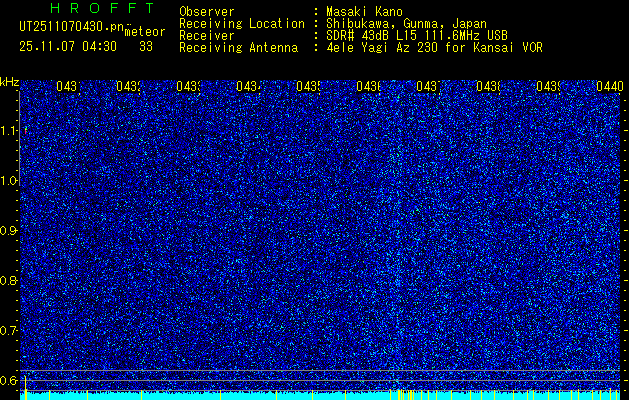Click the Receiving Antenna label

[239, 48]
